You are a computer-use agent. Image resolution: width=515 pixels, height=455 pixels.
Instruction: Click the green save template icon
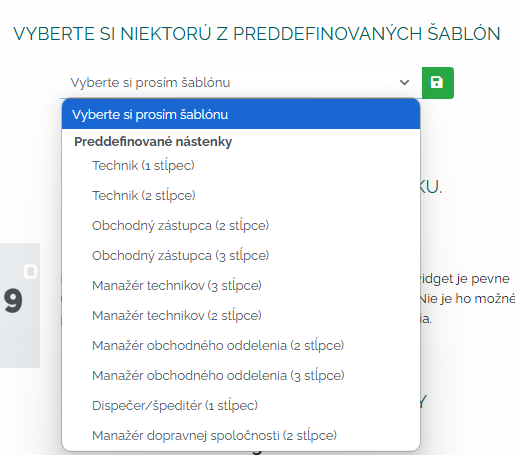(x=438, y=83)
